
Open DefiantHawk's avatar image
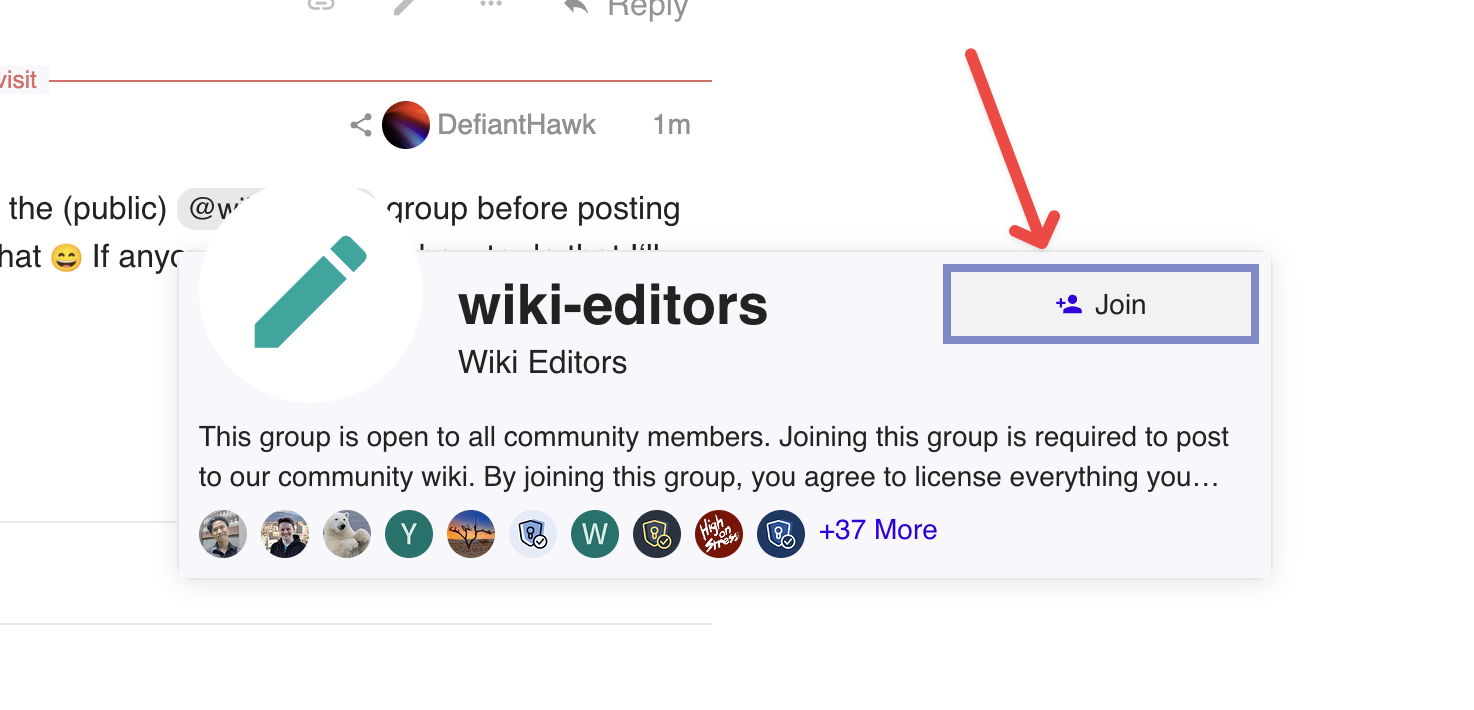(406, 125)
